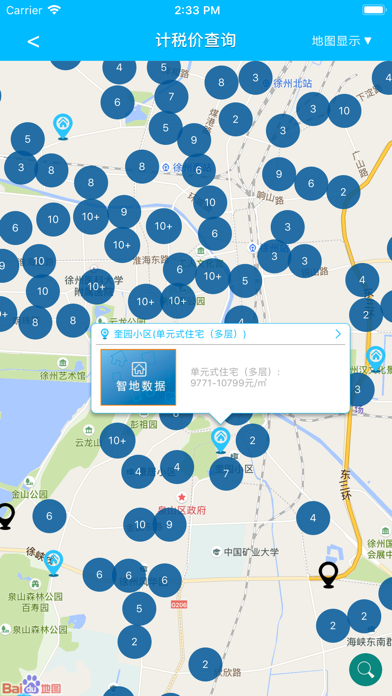Tap house pin near 徐州汉文化景区 label

click(x=376, y=359)
